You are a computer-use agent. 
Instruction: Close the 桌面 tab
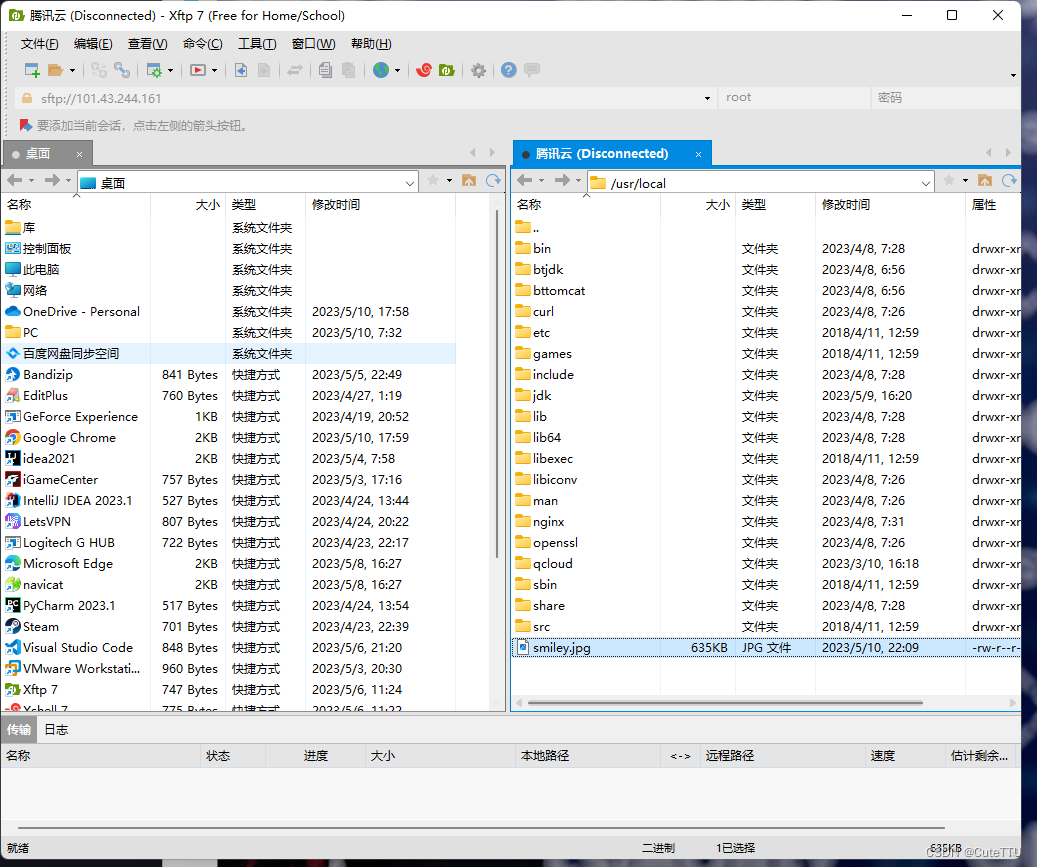79,154
